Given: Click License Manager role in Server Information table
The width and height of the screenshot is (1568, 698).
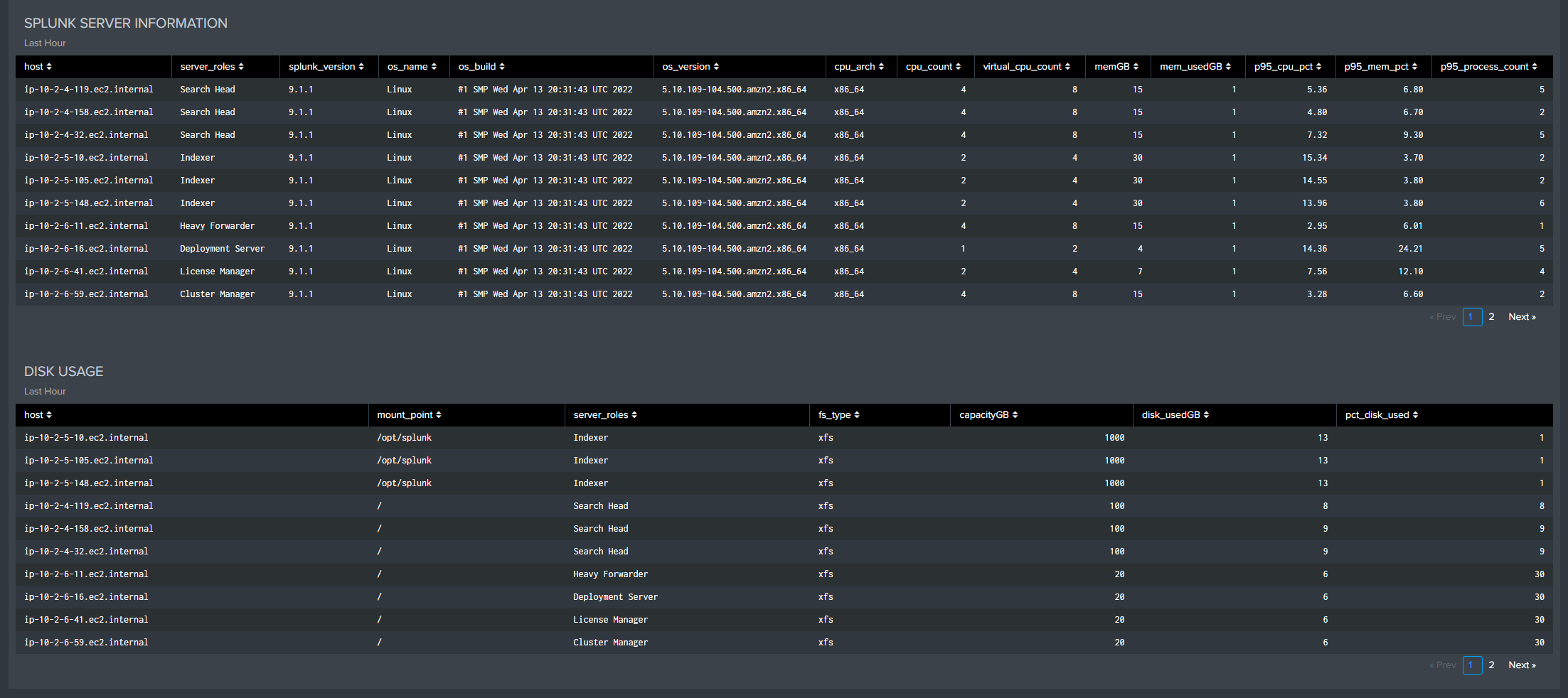Looking at the screenshot, I should pos(217,272).
